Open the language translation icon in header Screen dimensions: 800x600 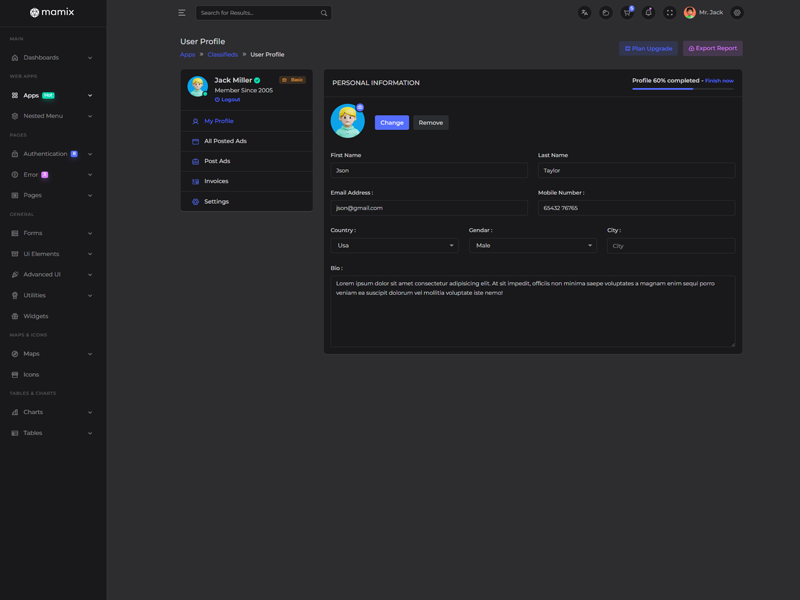(584, 13)
